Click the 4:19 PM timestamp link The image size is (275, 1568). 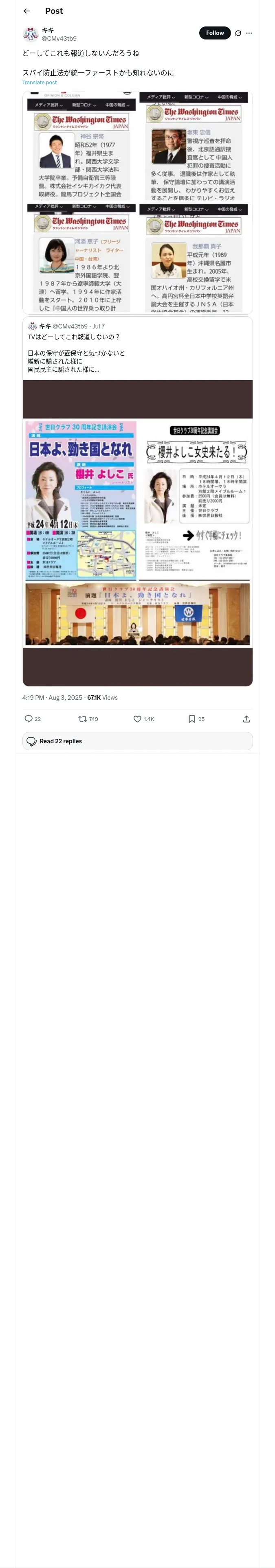(33, 698)
